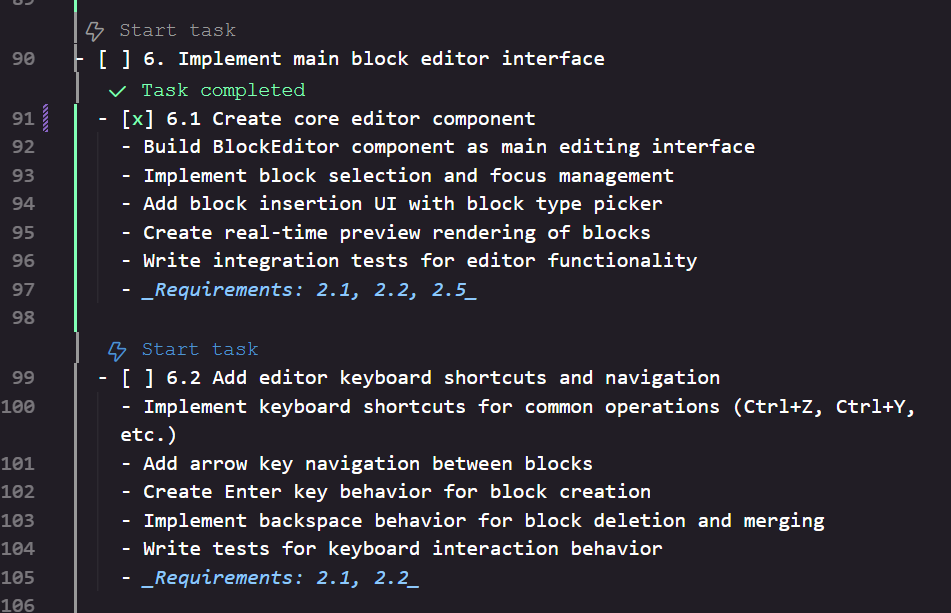Start task 6 via gray Start task label
The height and width of the screenshot is (613, 951).
(x=178, y=30)
